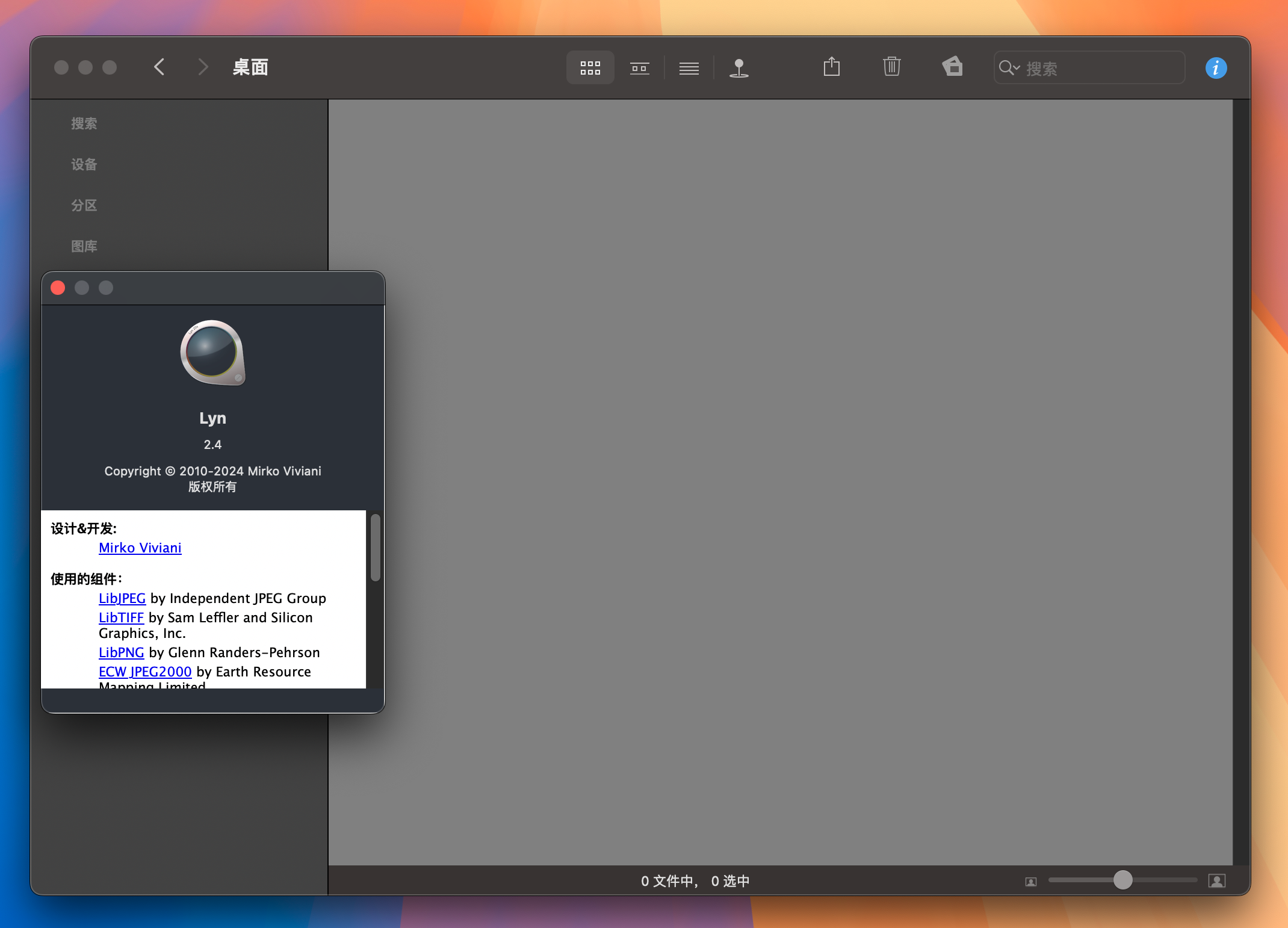Click the open-box toolbar icon
Image resolution: width=1288 pixels, height=928 pixels.
pyautogui.click(x=952, y=66)
